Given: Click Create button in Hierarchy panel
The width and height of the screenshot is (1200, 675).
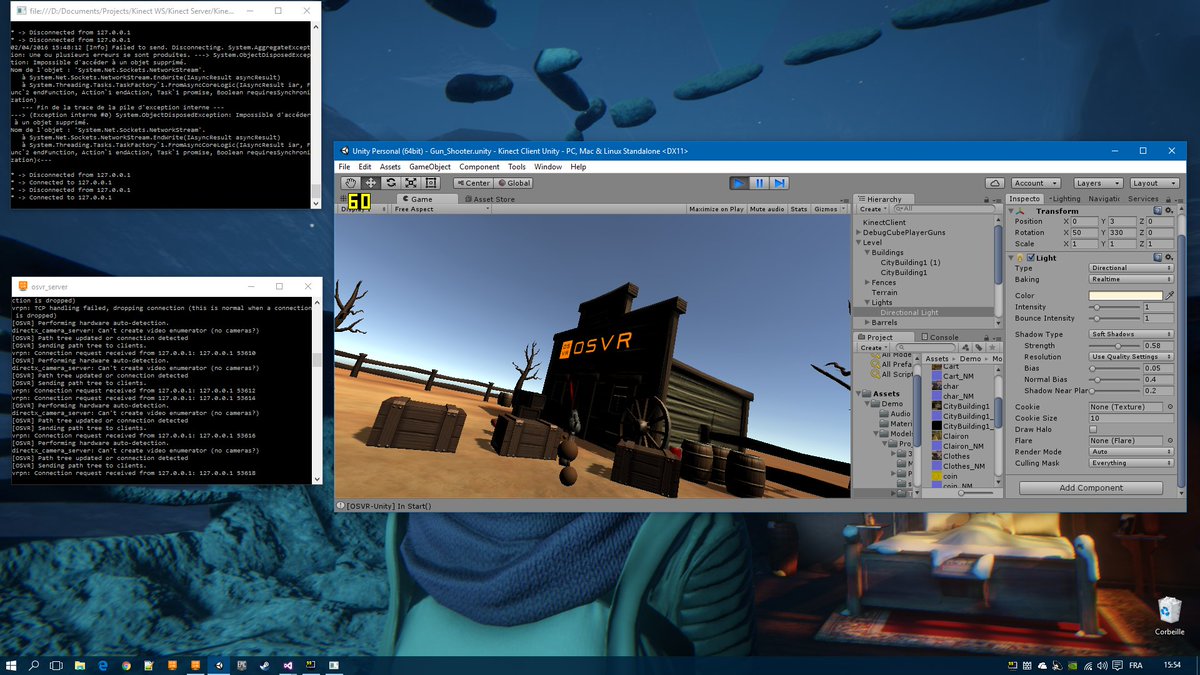Looking at the screenshot, I should point(873,209).
